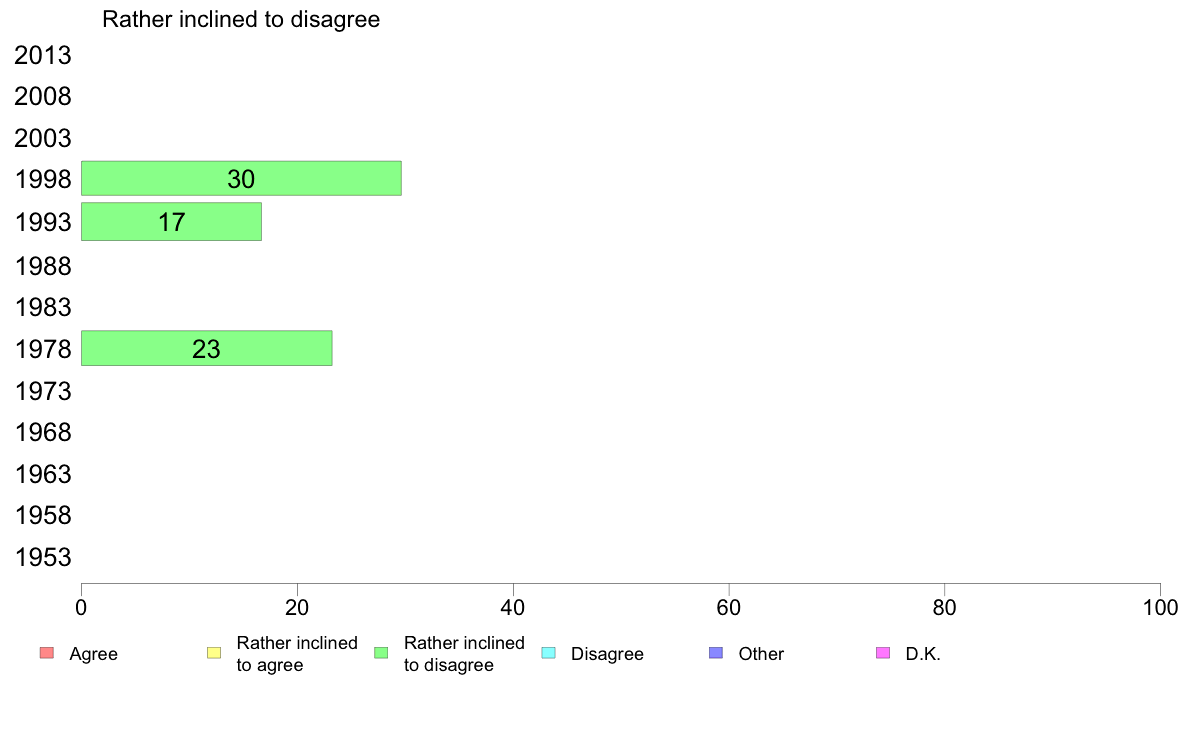The image size is (1188, 736).
Task: Click the 1953 year label
Action: 42,558
